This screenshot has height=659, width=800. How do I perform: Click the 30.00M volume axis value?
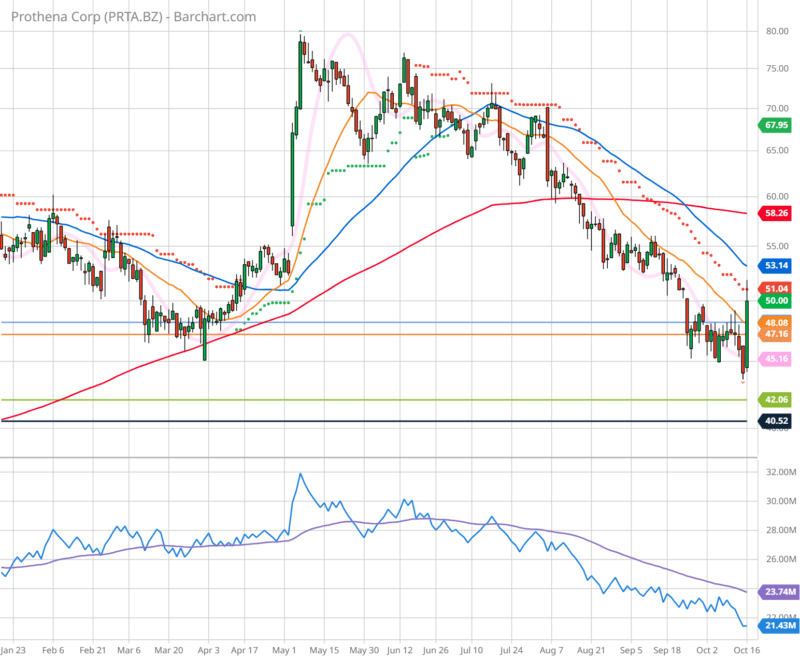[x=781, y=501]
